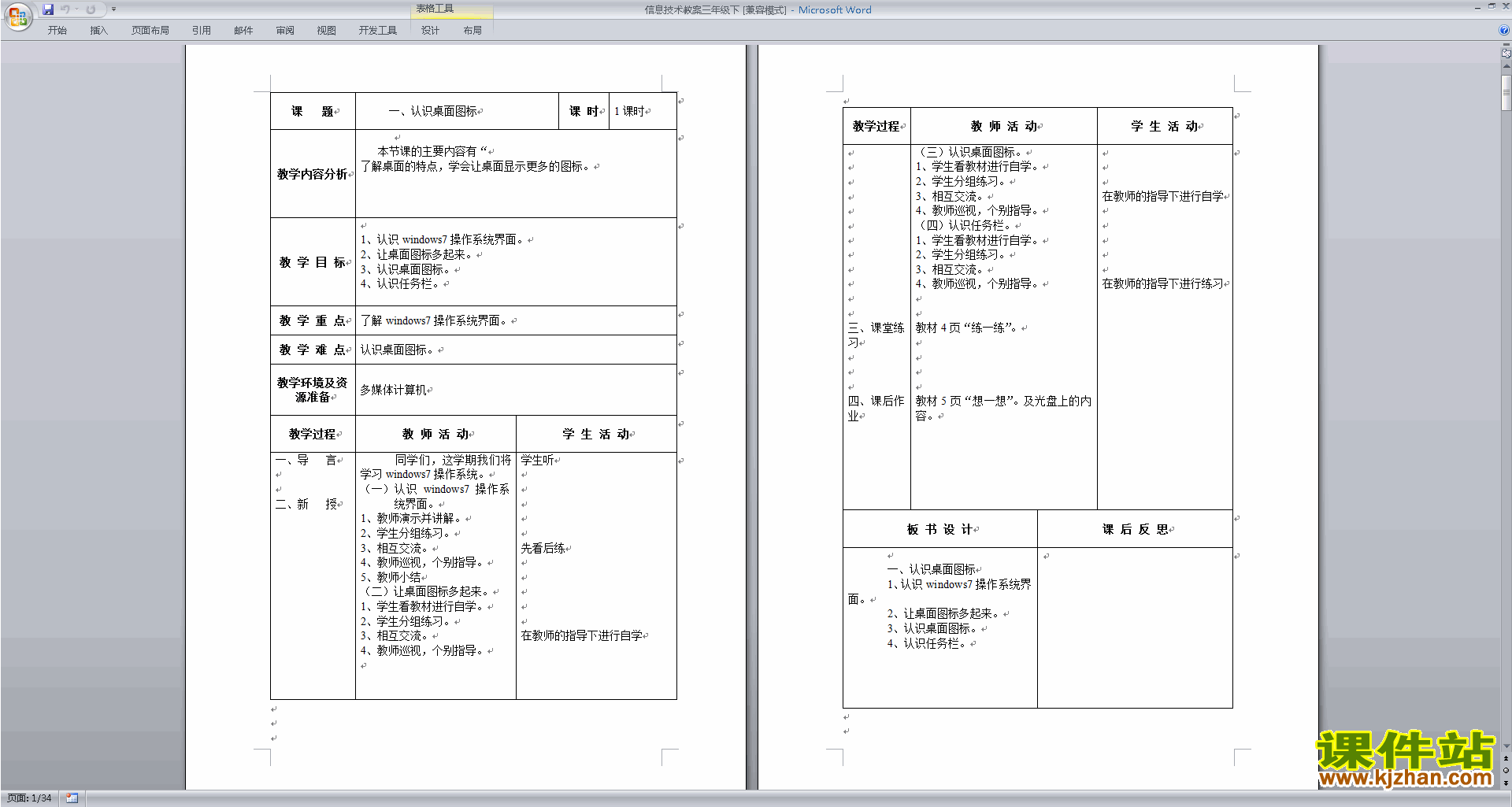This screenshot has width=1512, height=807.
Task: Click the 三、课堂练习 label
Action: click(876, 335)
